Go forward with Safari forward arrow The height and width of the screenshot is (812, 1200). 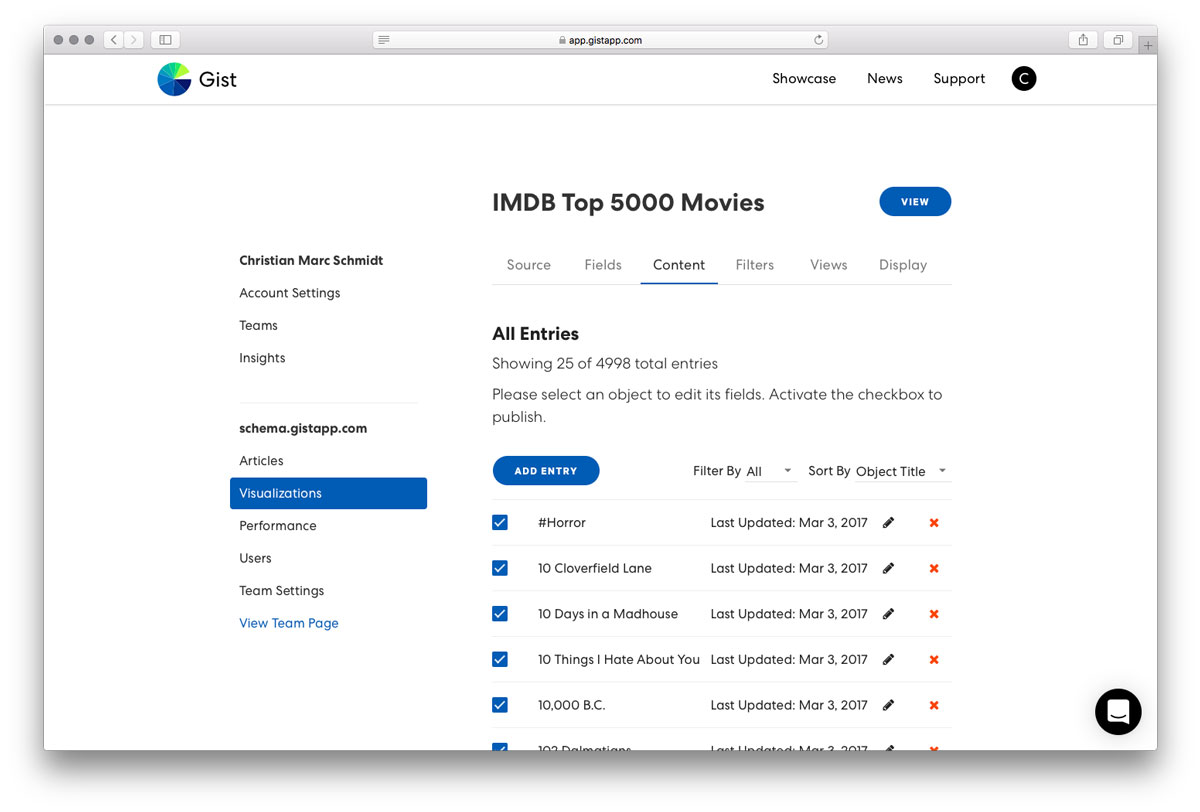(134, 40)
